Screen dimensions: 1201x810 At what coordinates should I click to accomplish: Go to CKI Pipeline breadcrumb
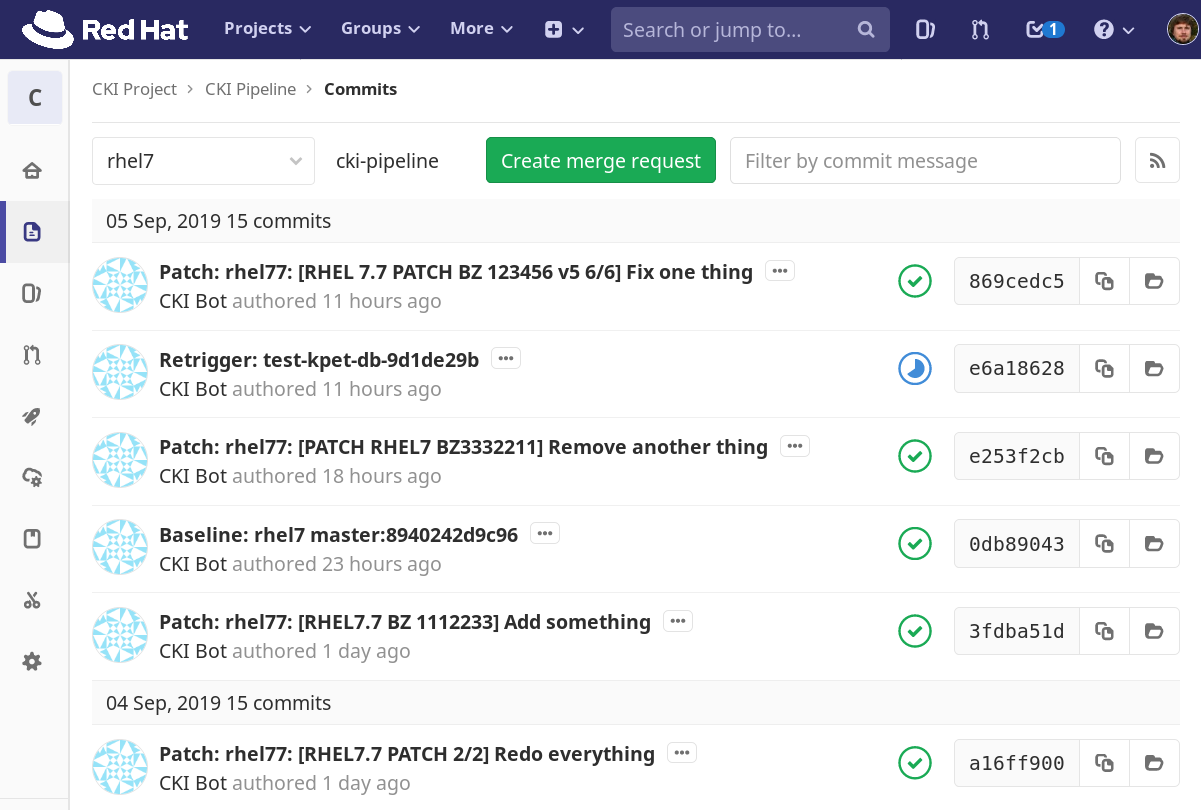click(251, 89)
